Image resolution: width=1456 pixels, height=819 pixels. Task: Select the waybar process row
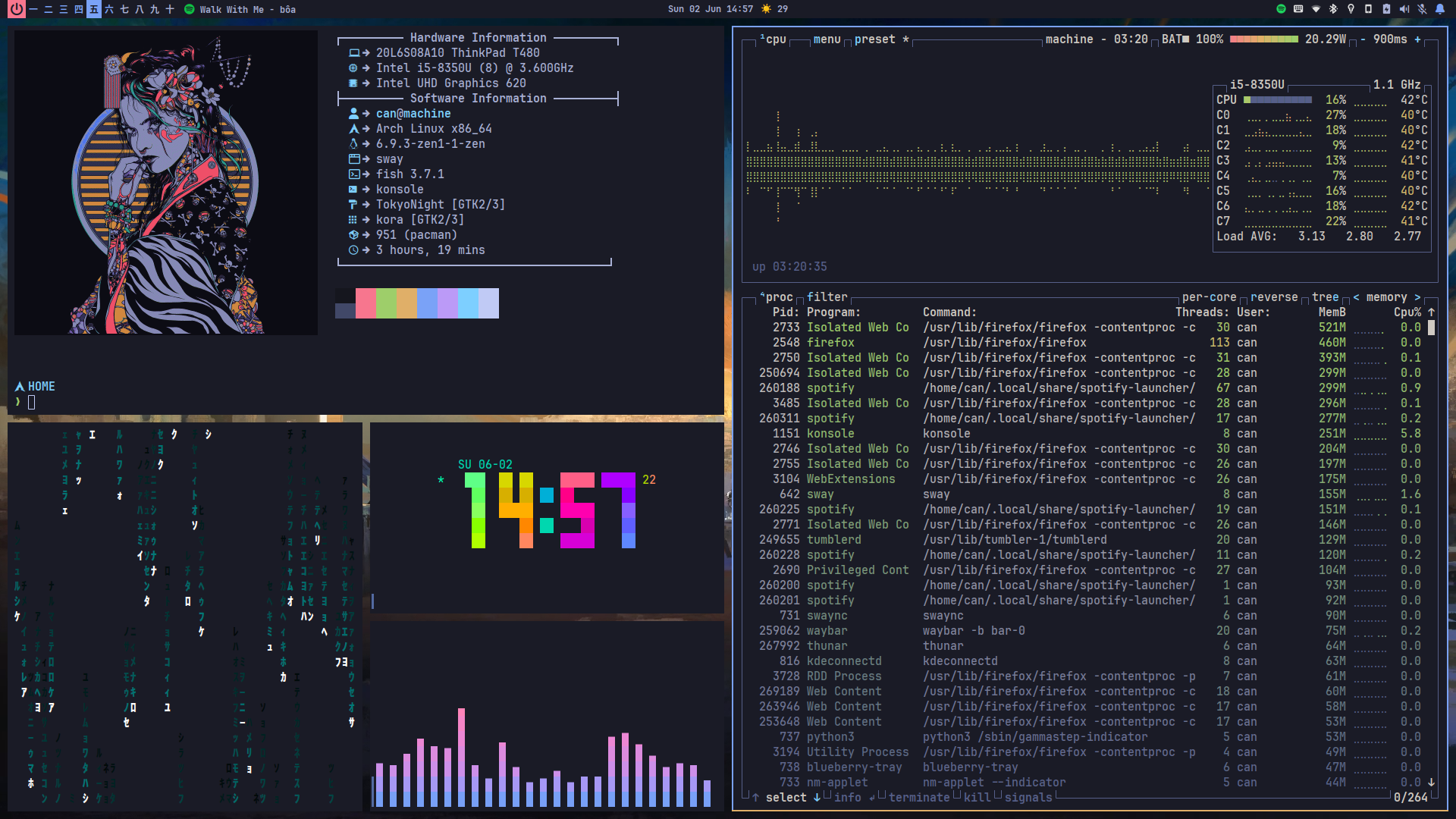point(1087,631)
